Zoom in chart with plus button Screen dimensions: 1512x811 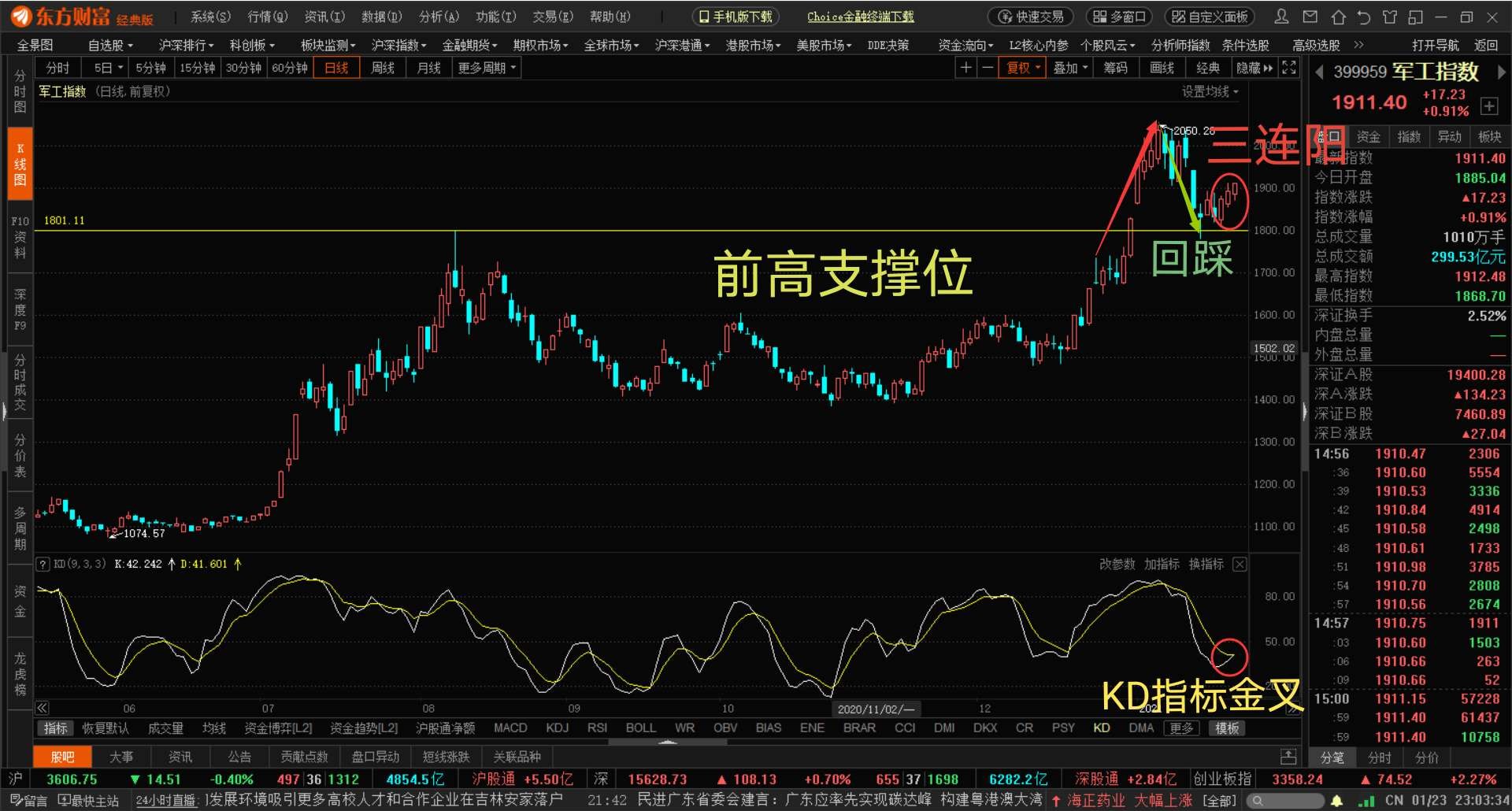coord(965,68)
